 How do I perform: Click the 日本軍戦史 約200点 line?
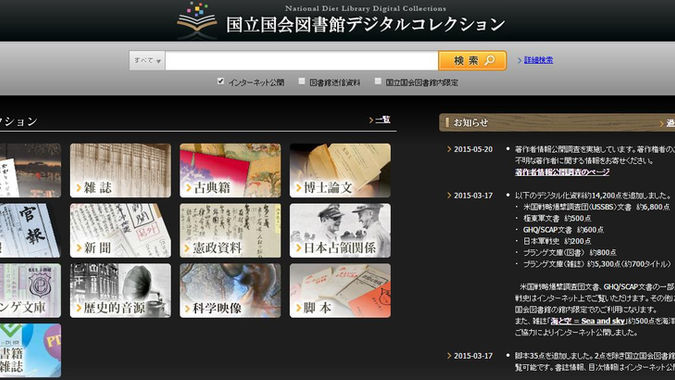pyautogui.click(x=557, y=241)
